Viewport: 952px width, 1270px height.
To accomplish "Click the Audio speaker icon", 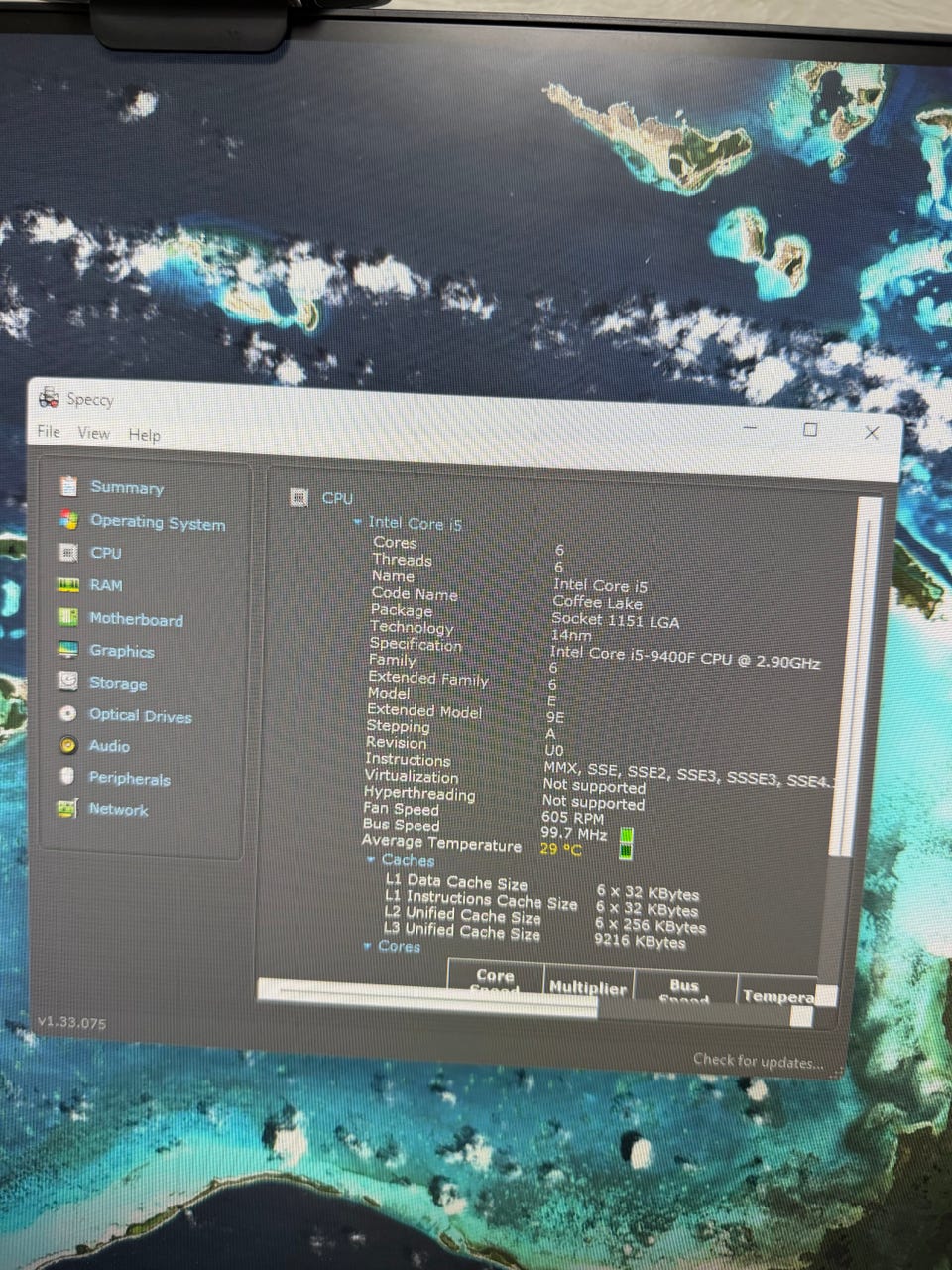I will (67, 745).
